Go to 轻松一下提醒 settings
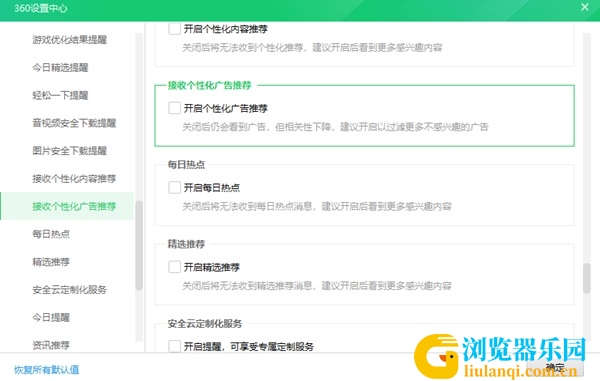The image size is (600, 381). [60, 95]
